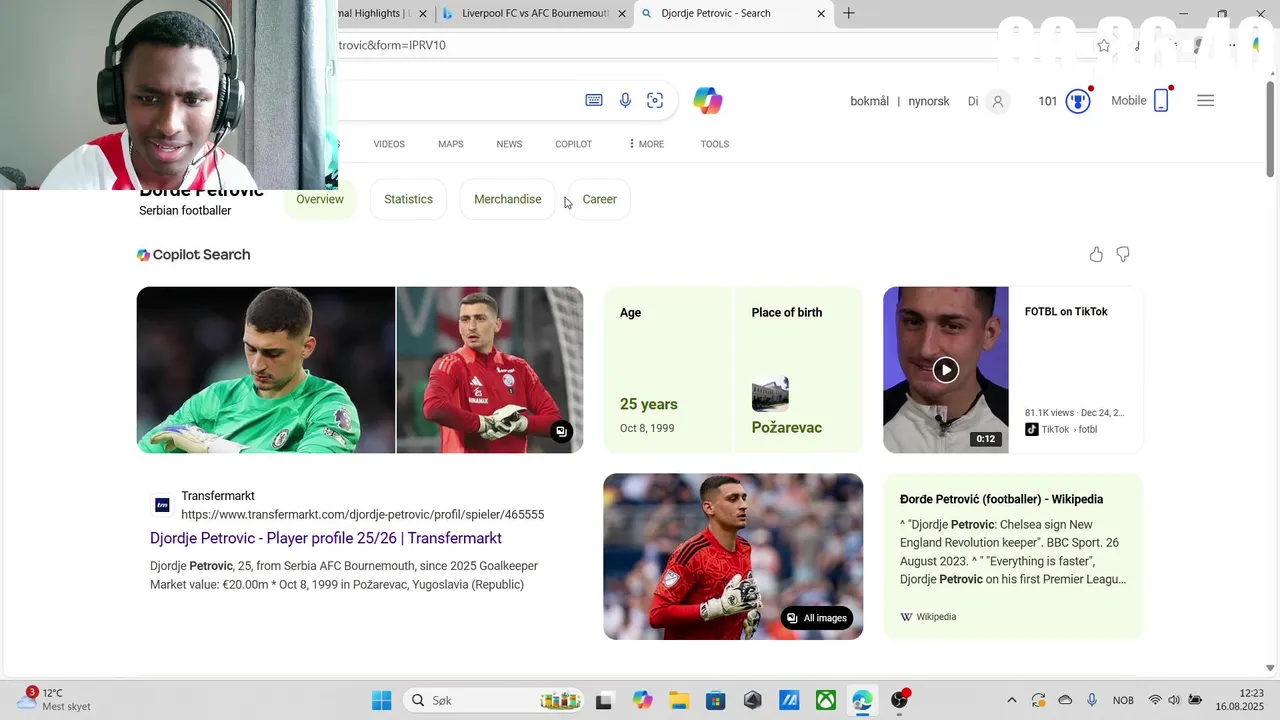The width and height of the screenshot is (1280, 720).
Task: Open a new browser tab
Action: [x=848, y=13]
